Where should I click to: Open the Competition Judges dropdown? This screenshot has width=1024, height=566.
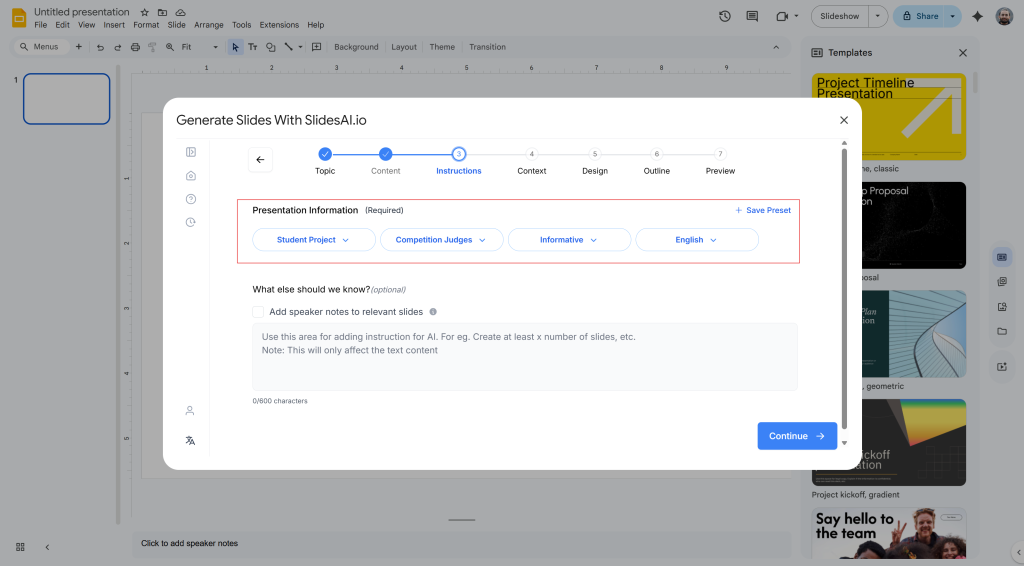click(441, 240)
